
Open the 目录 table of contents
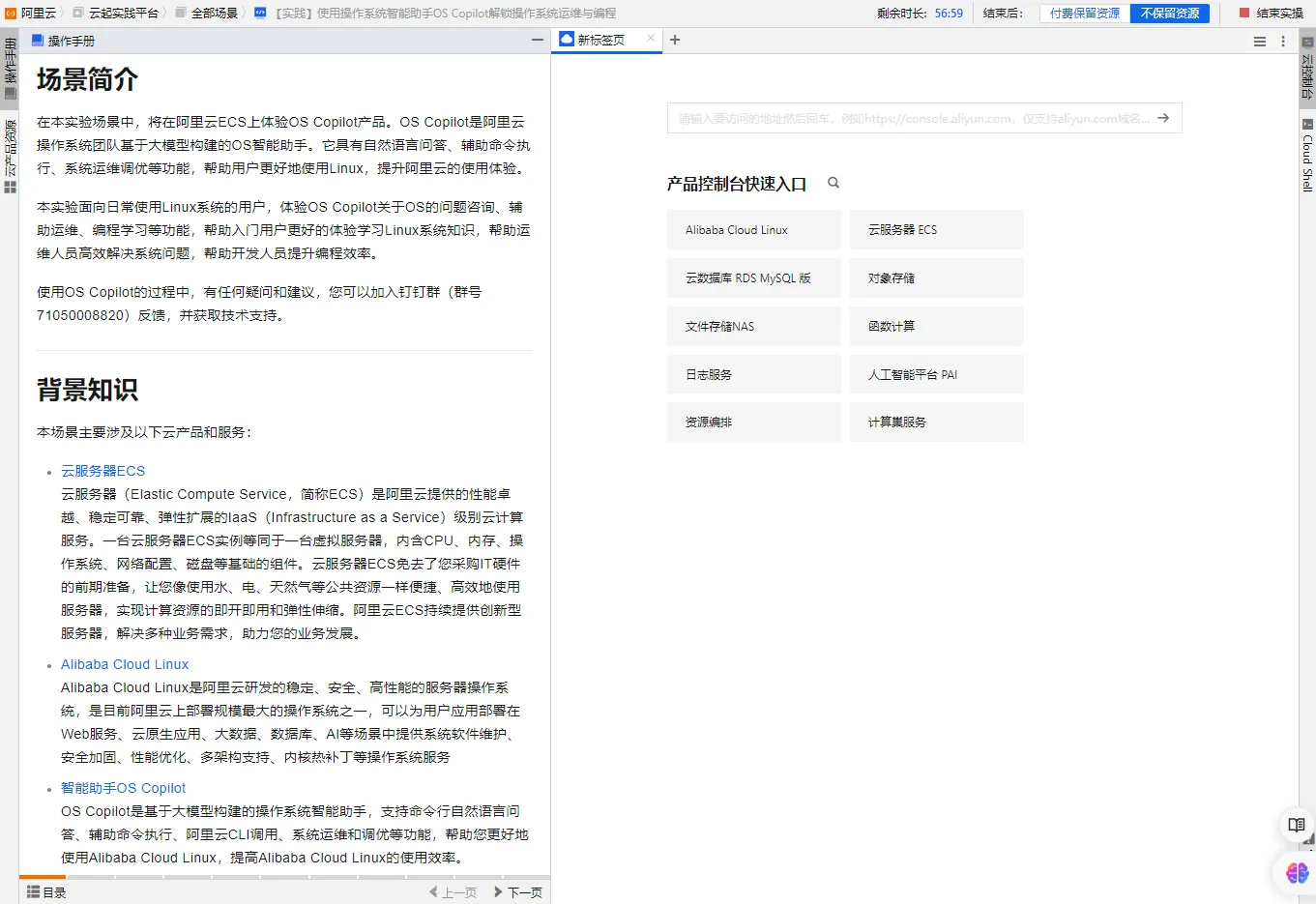click(46, 892)
